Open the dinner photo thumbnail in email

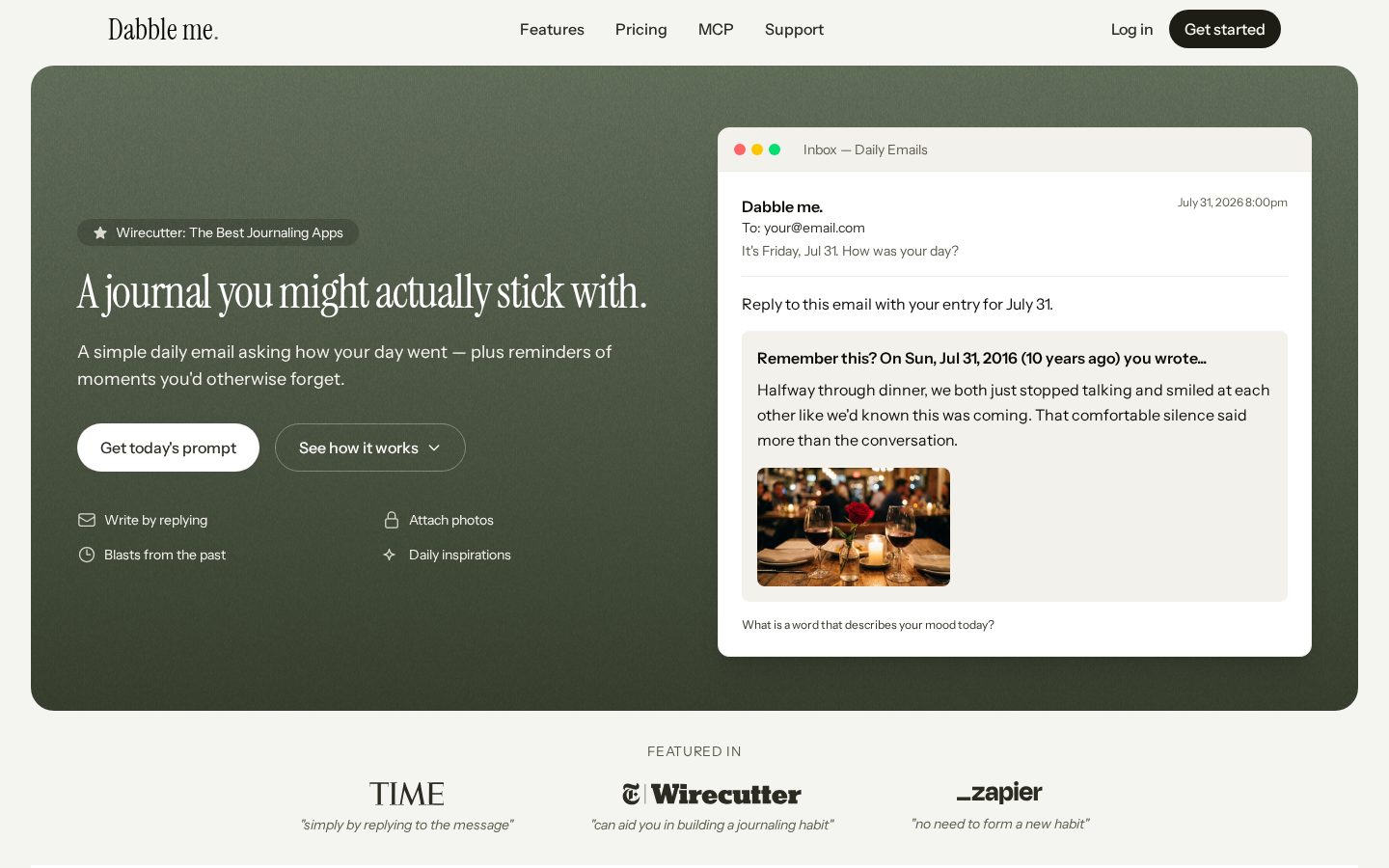pos(854,527)
